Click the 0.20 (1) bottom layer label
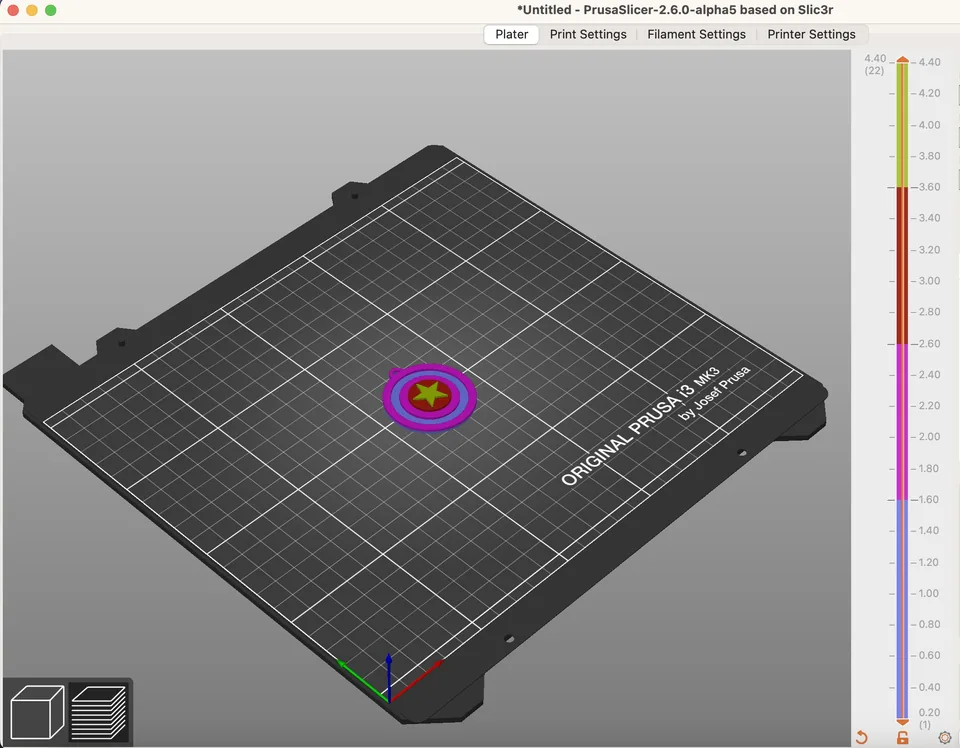This screenshot has height=748, width=960. pyautogui.click(x=929, y=719)
